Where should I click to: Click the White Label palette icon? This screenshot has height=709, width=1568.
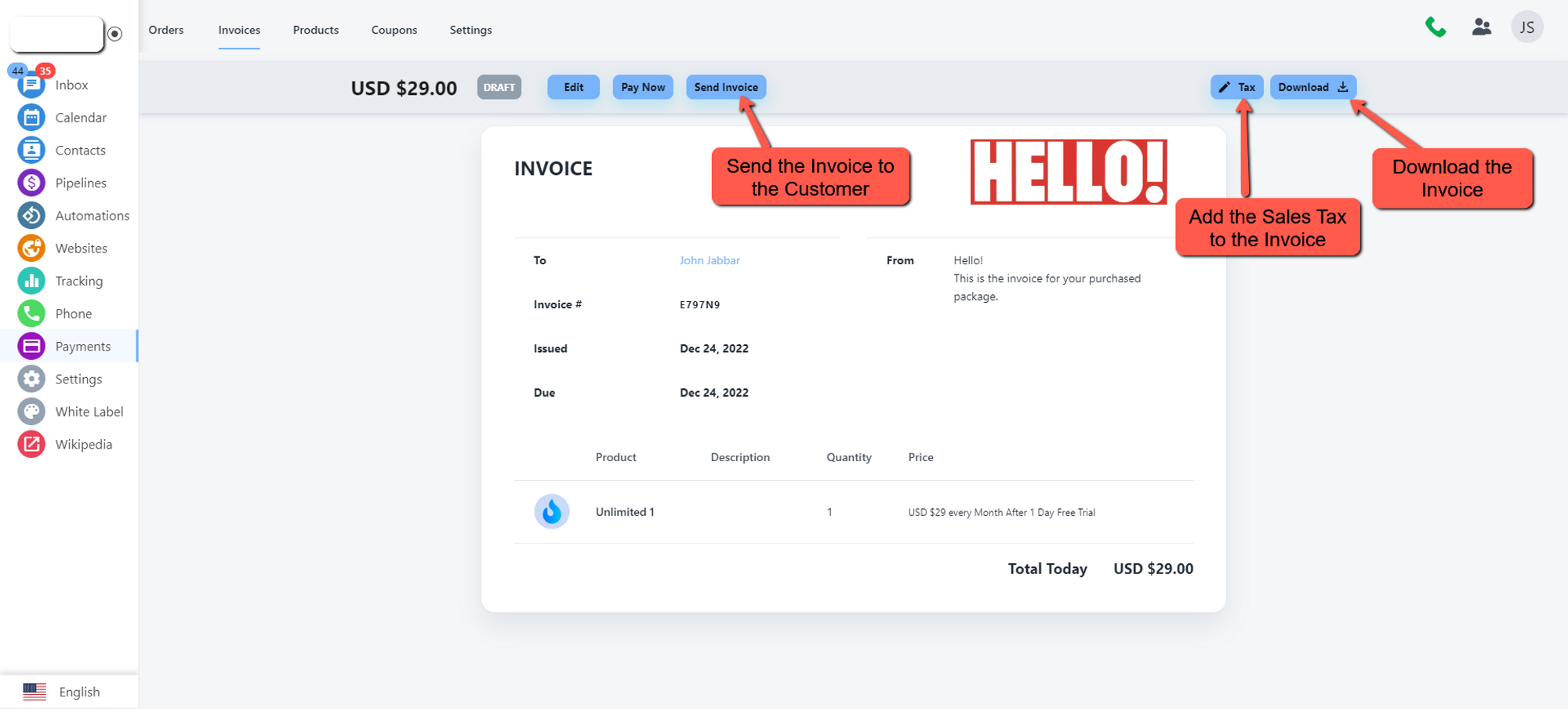[x=31, y=412]
